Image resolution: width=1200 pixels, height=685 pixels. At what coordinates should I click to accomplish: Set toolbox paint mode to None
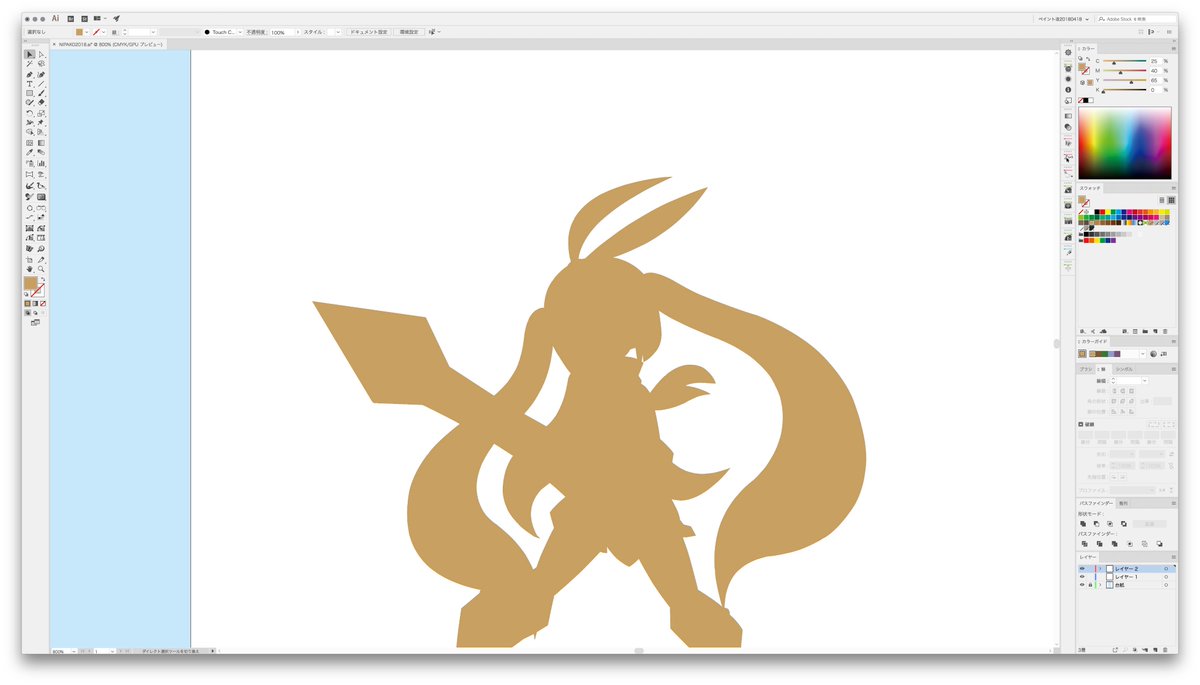point(42,302)
